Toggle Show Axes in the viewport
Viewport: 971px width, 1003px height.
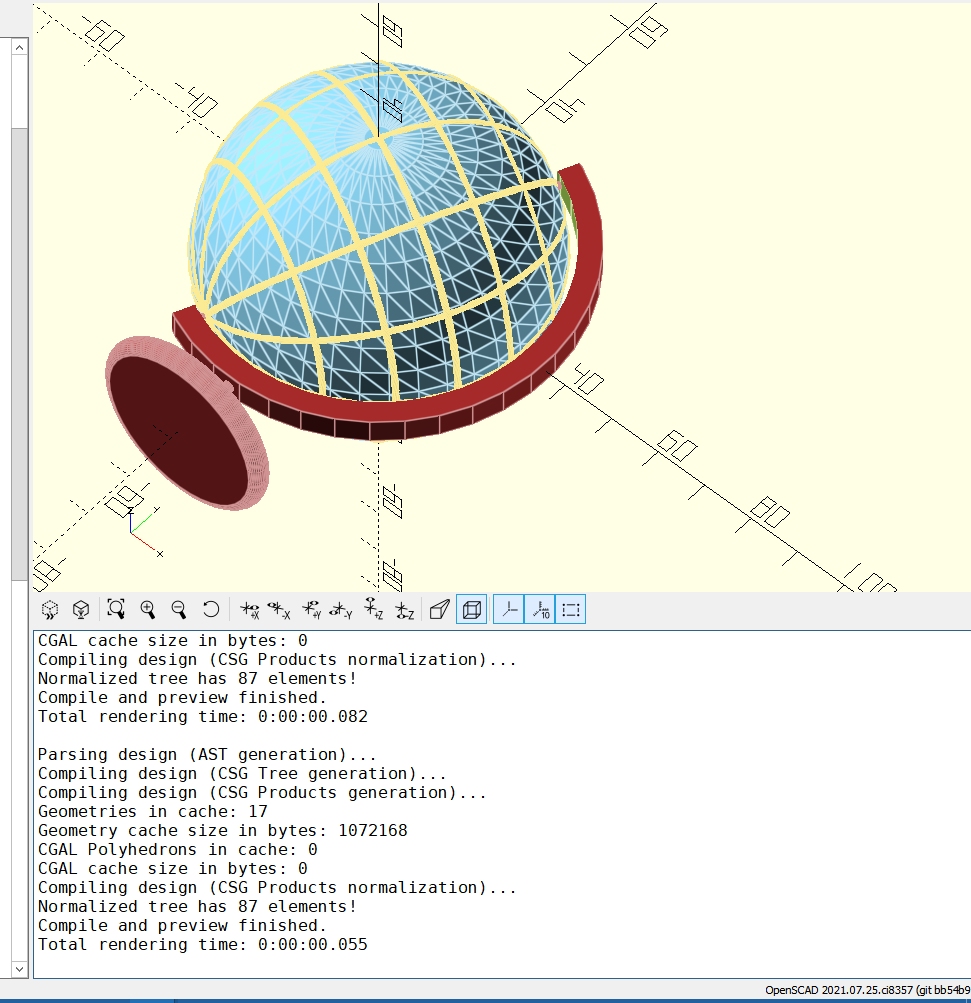click(x=508, y=609)
